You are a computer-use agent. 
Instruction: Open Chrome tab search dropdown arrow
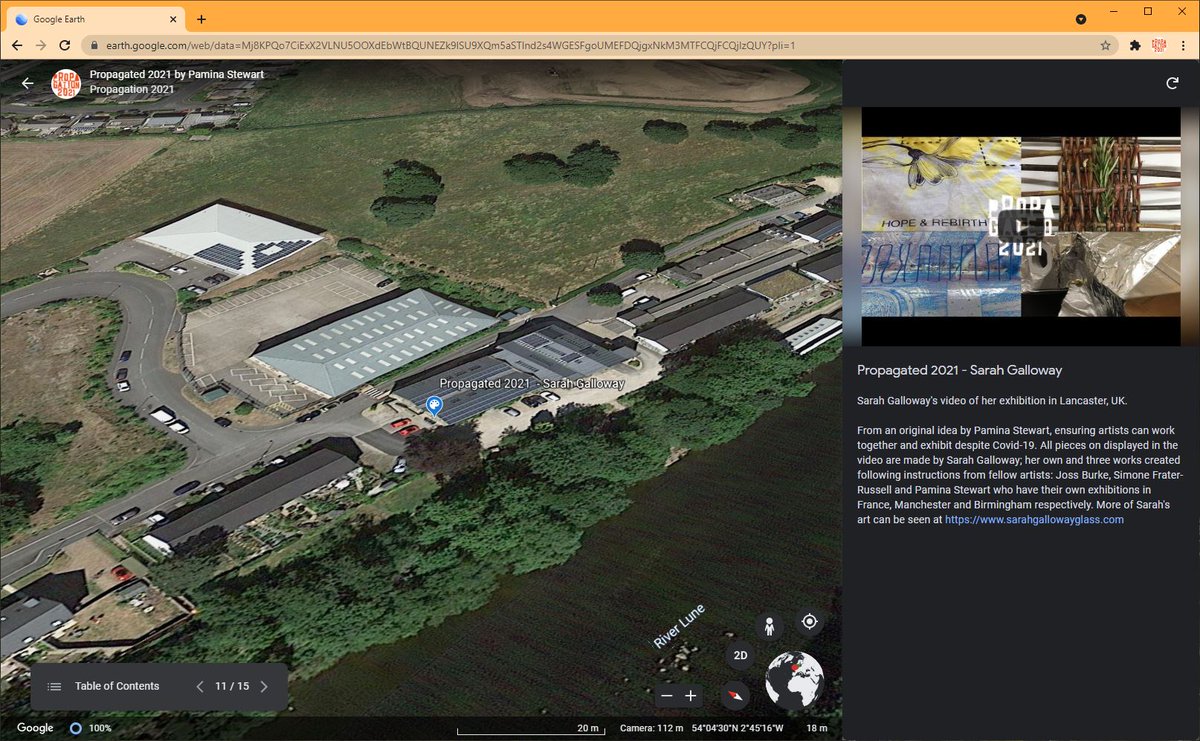pos(1081,19)
